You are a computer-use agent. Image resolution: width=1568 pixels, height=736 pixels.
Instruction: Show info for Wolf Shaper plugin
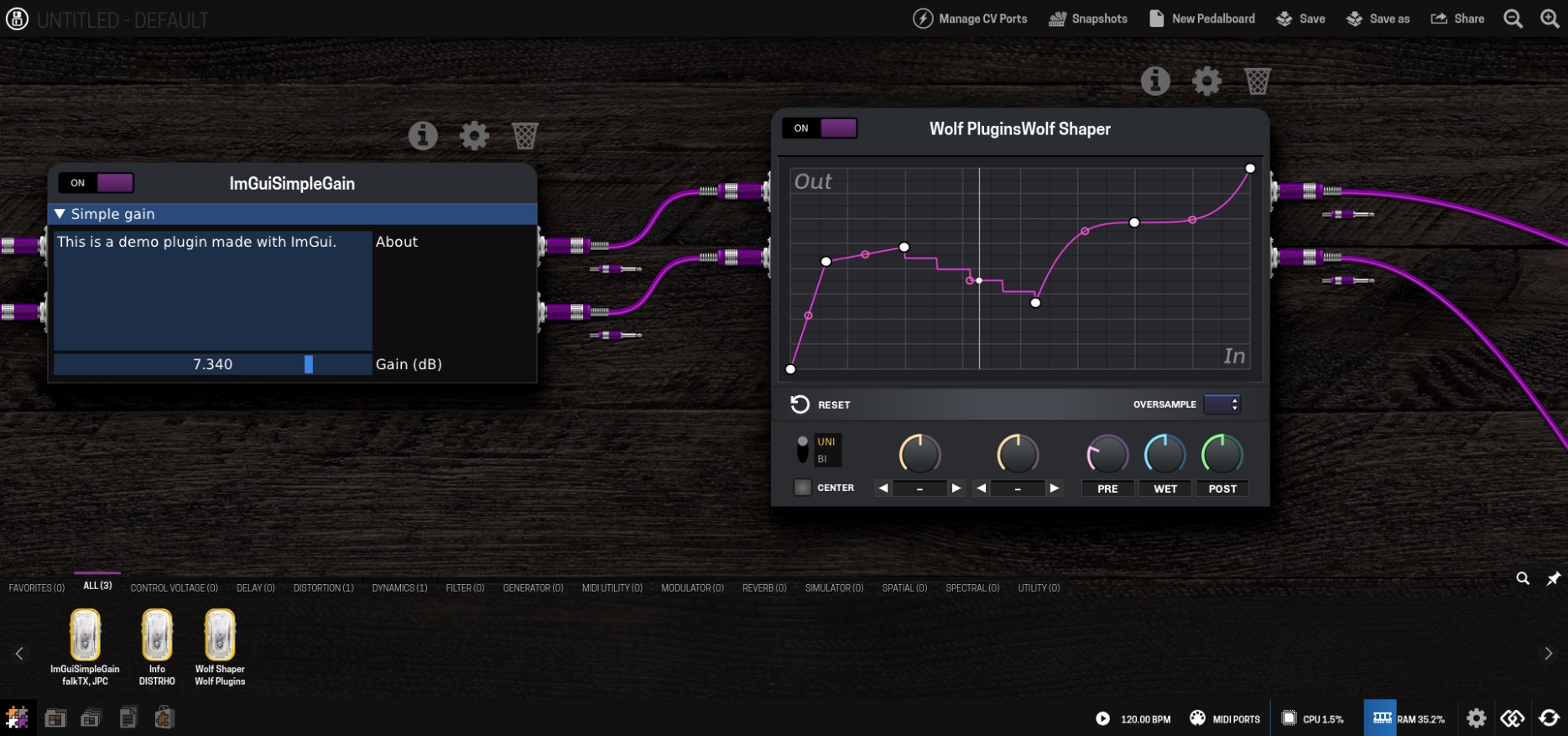1155,81
